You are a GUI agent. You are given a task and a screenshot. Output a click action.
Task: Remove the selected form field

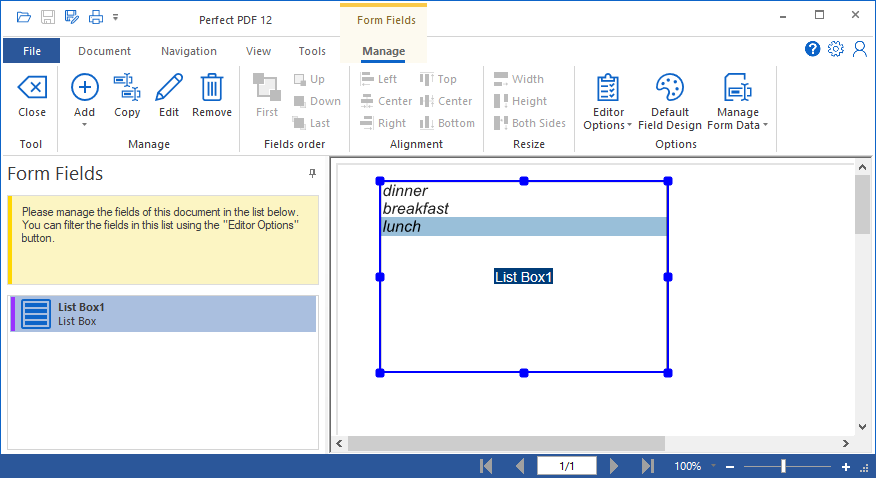pos(212,95)
